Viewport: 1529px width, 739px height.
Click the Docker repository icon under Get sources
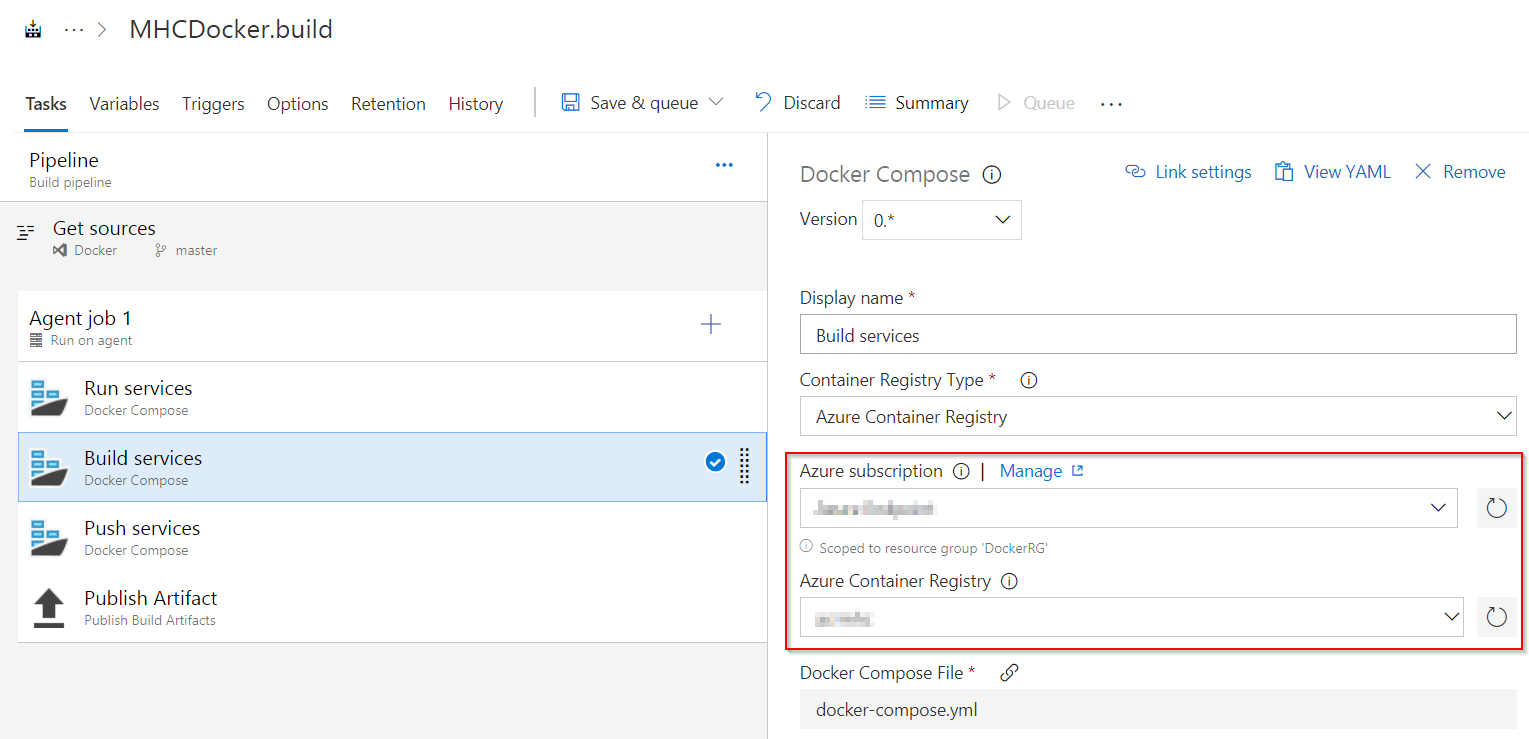coord(60,250)
